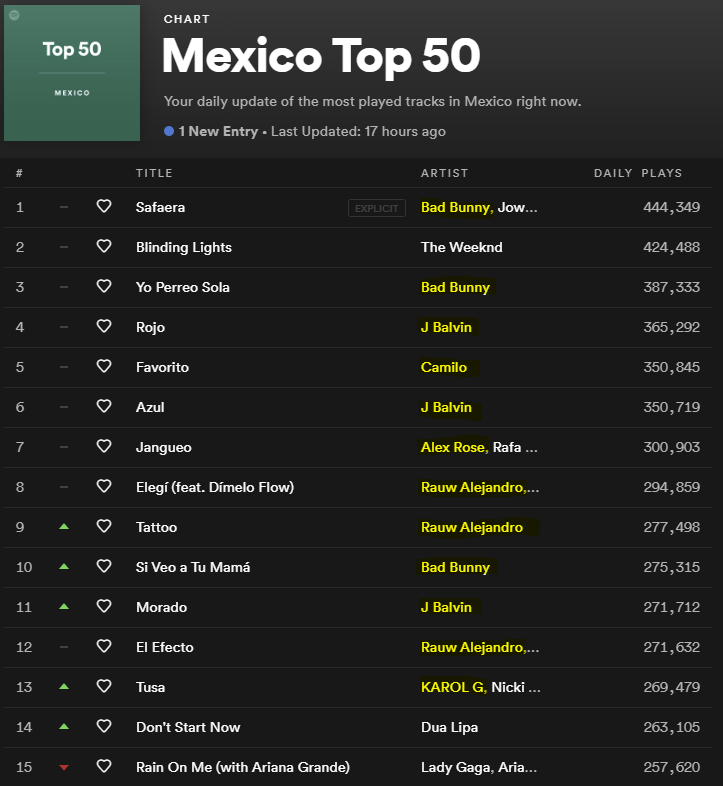This screenshot has height=786, width=723.
Task: Open artist Dua Lipa
Action: 449,727
